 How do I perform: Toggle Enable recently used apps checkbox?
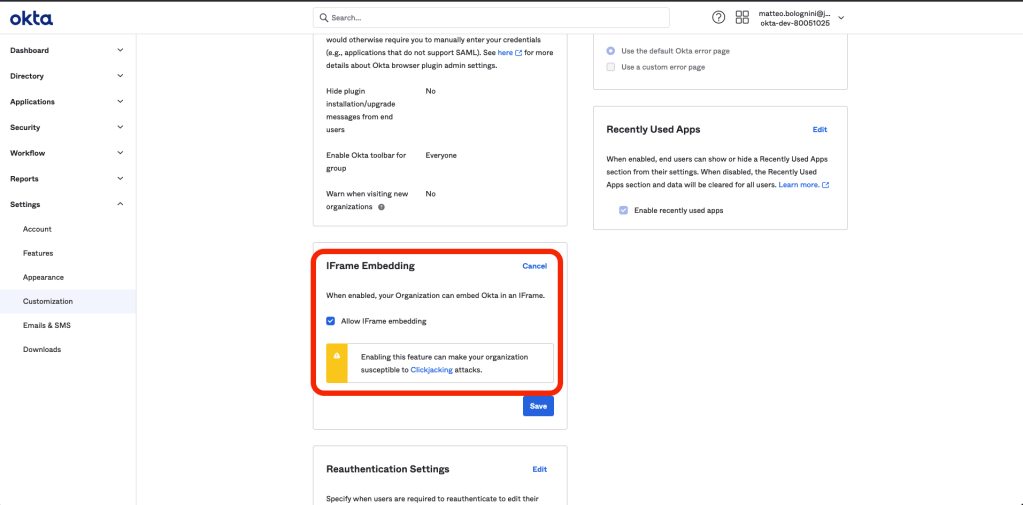tap(624, 211)
